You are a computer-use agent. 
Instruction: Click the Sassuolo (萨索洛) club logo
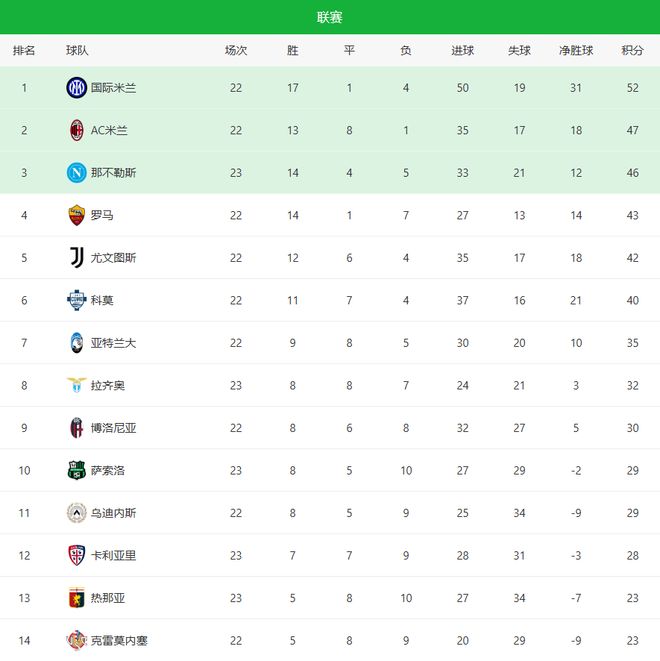pyautogui.click(x=77, y=470)
